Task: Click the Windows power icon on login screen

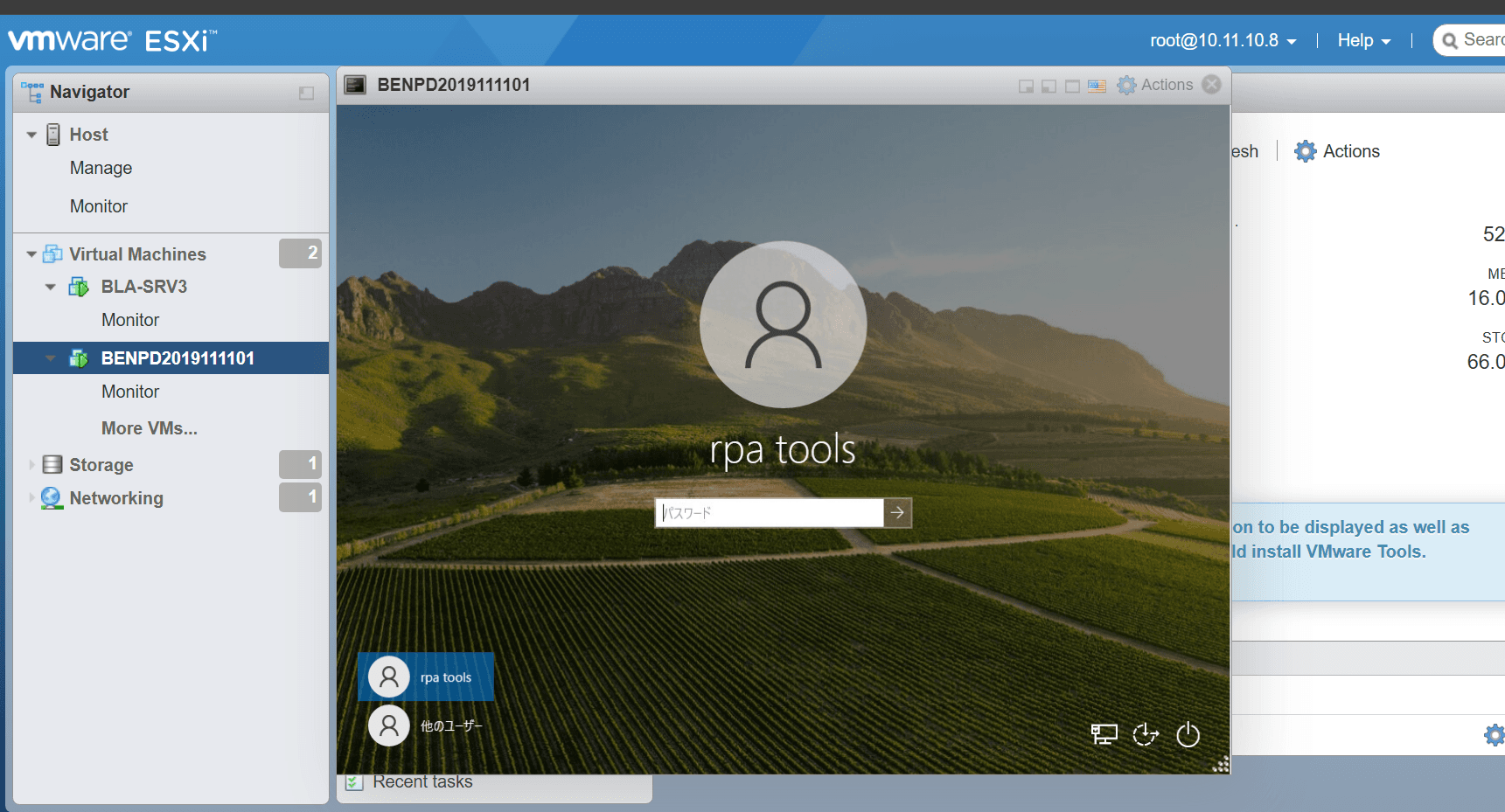Action: 1188,735
